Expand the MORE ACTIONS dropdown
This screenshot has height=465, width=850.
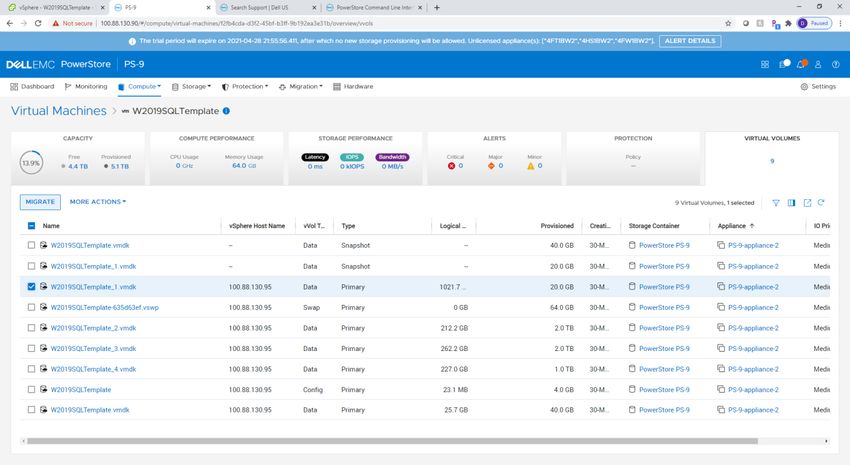[98, 202]
